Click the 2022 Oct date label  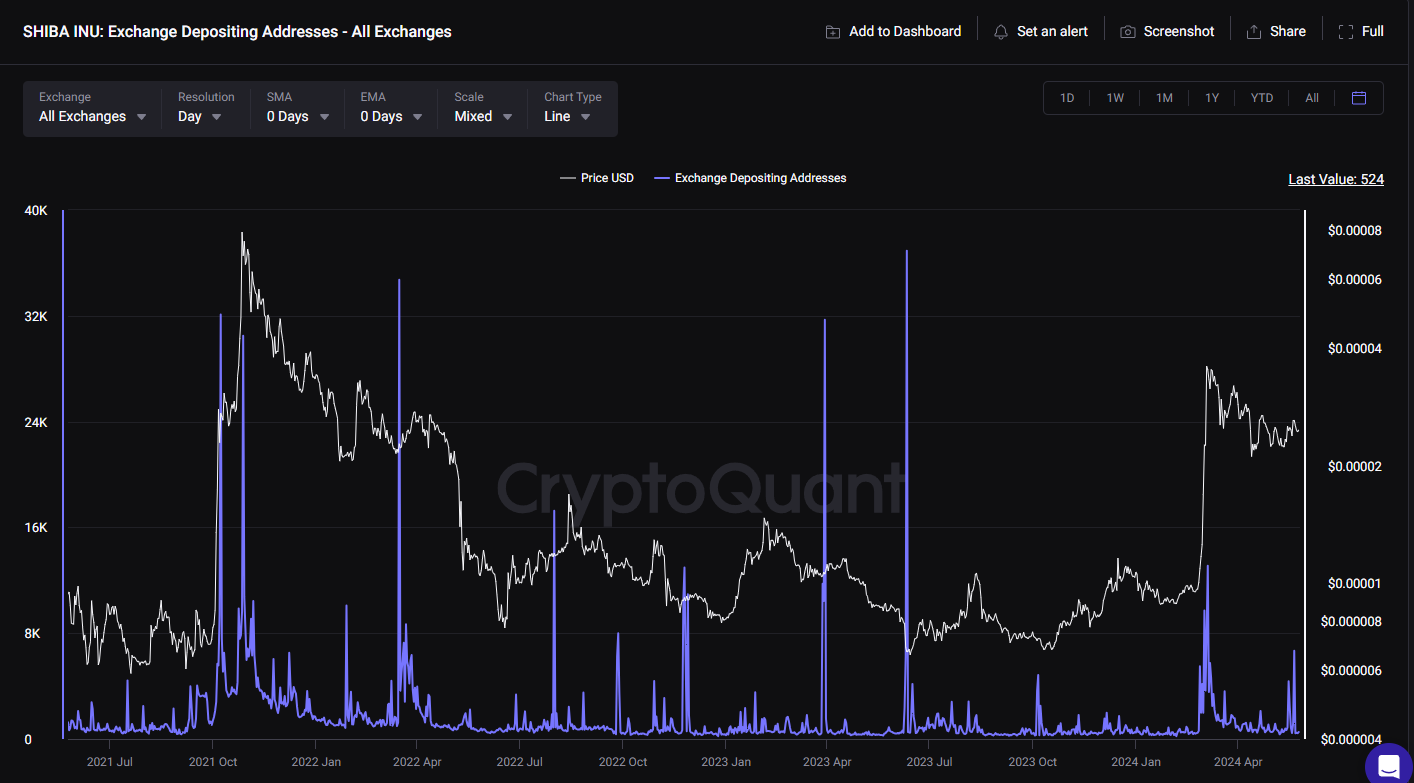(623, 762)
